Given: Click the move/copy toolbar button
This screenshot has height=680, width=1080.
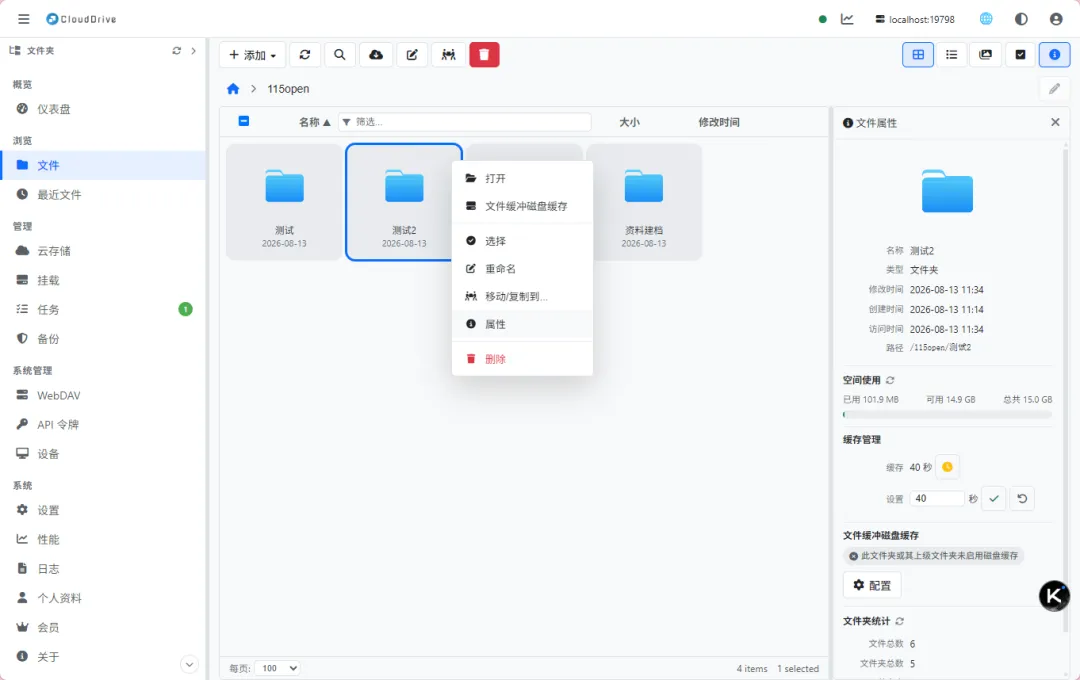Looking at the screenshot, I should coord(448,54).
